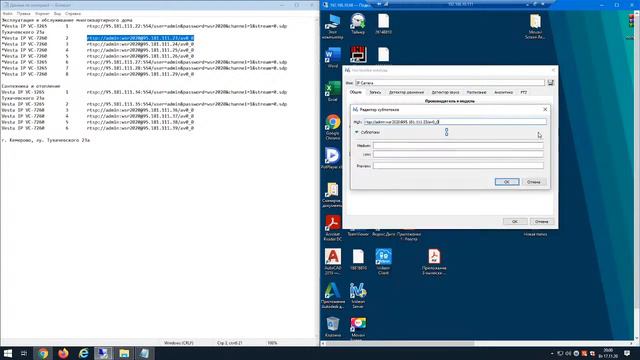Open Firefox from the local taskbar

point(63,353)
